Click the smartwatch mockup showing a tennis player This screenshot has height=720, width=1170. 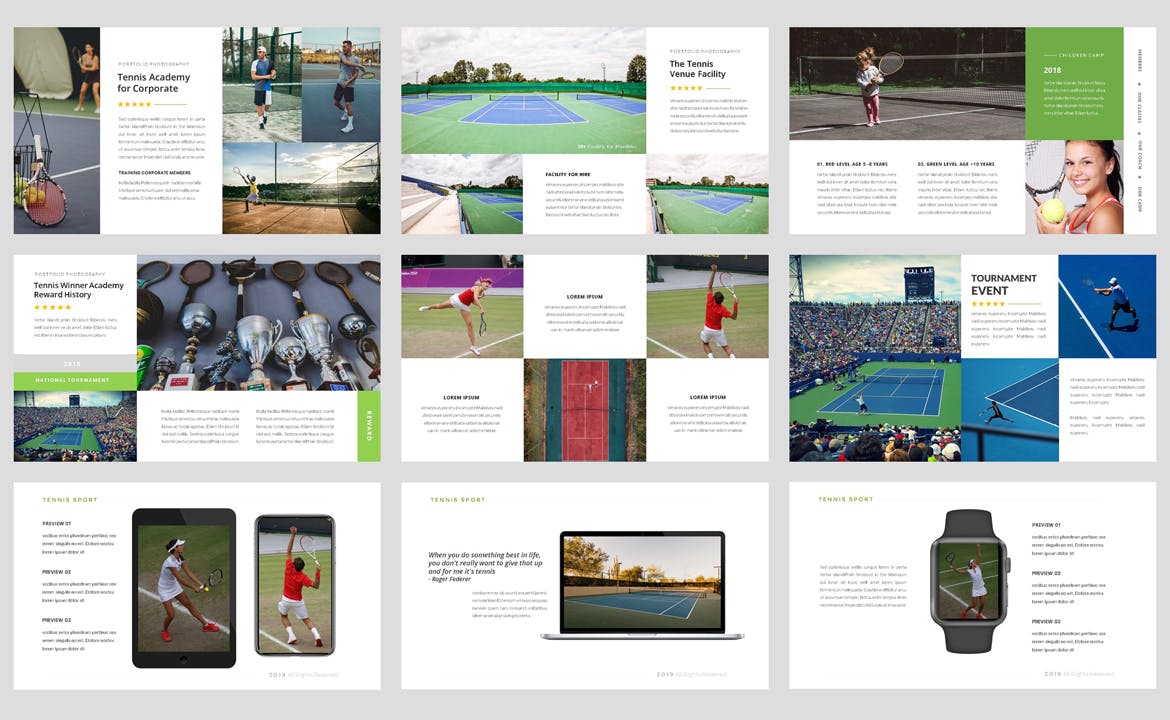point(969,581)
